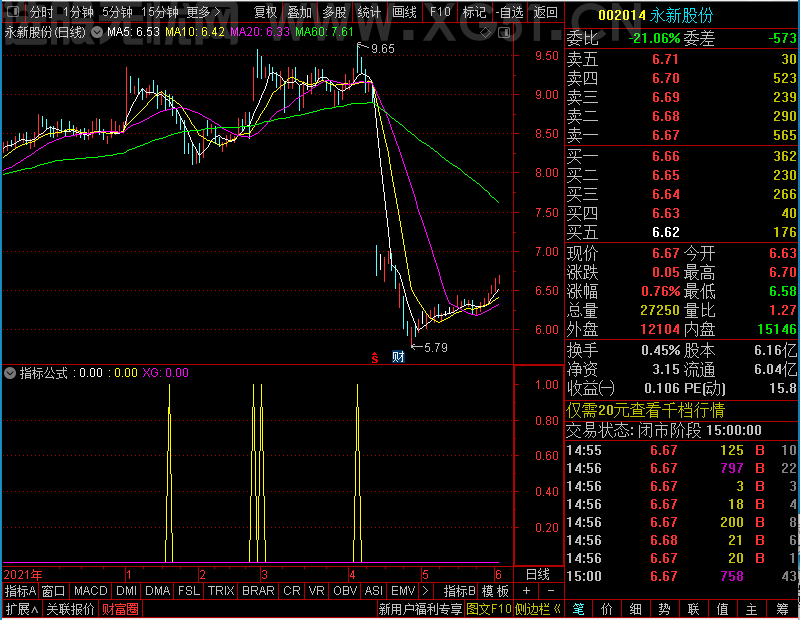The width and height of the screenshot is (800, 620).
Task: Open the 图文F10 link
Action: point(488,609)
